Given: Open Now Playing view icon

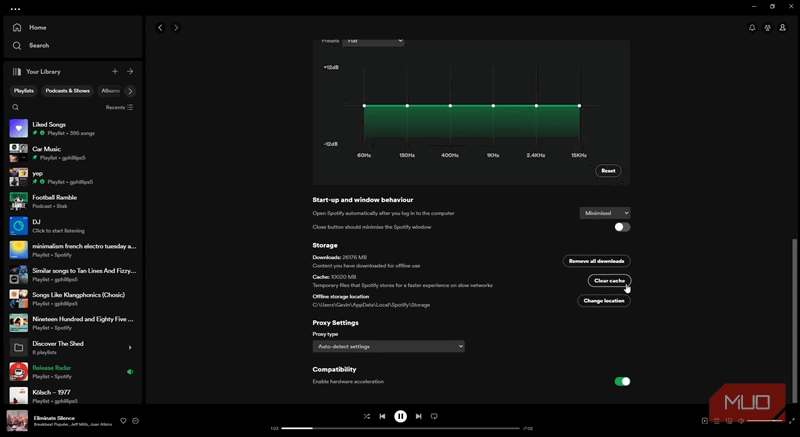Looking at the screenshot, I should (705, 421).
